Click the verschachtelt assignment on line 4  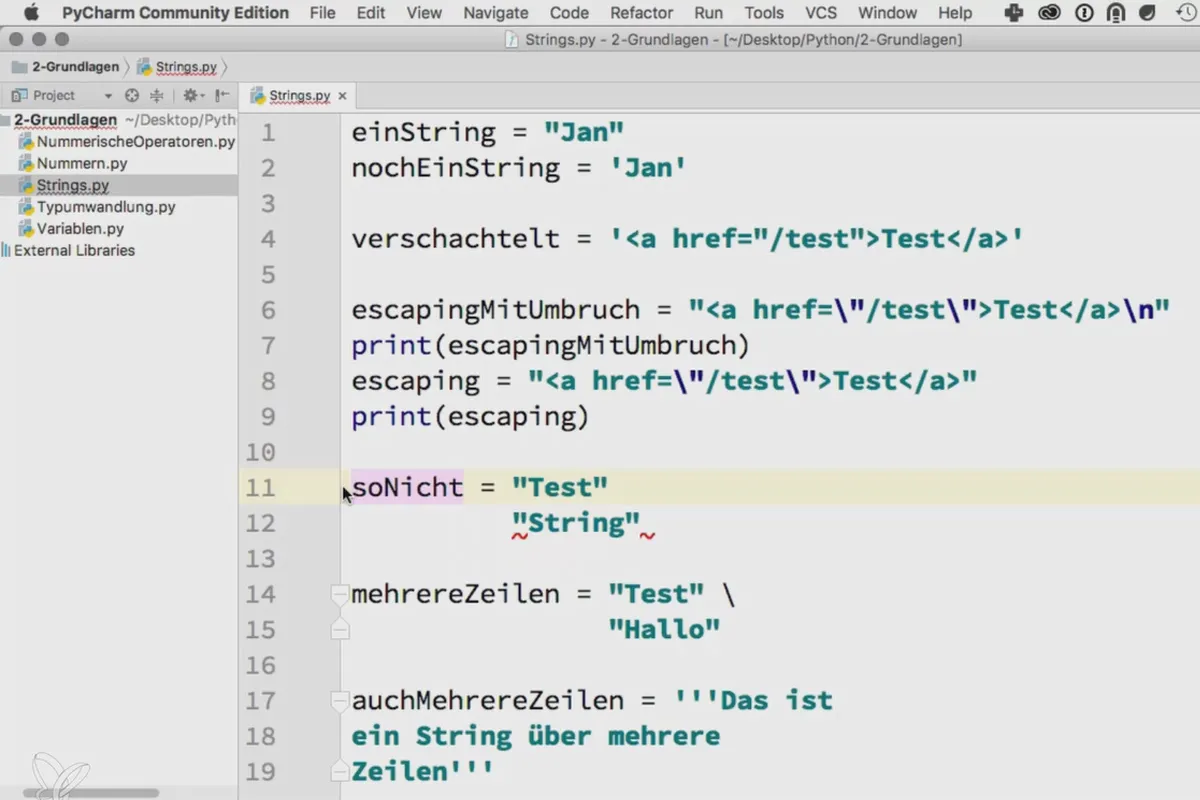click(688, 239)
